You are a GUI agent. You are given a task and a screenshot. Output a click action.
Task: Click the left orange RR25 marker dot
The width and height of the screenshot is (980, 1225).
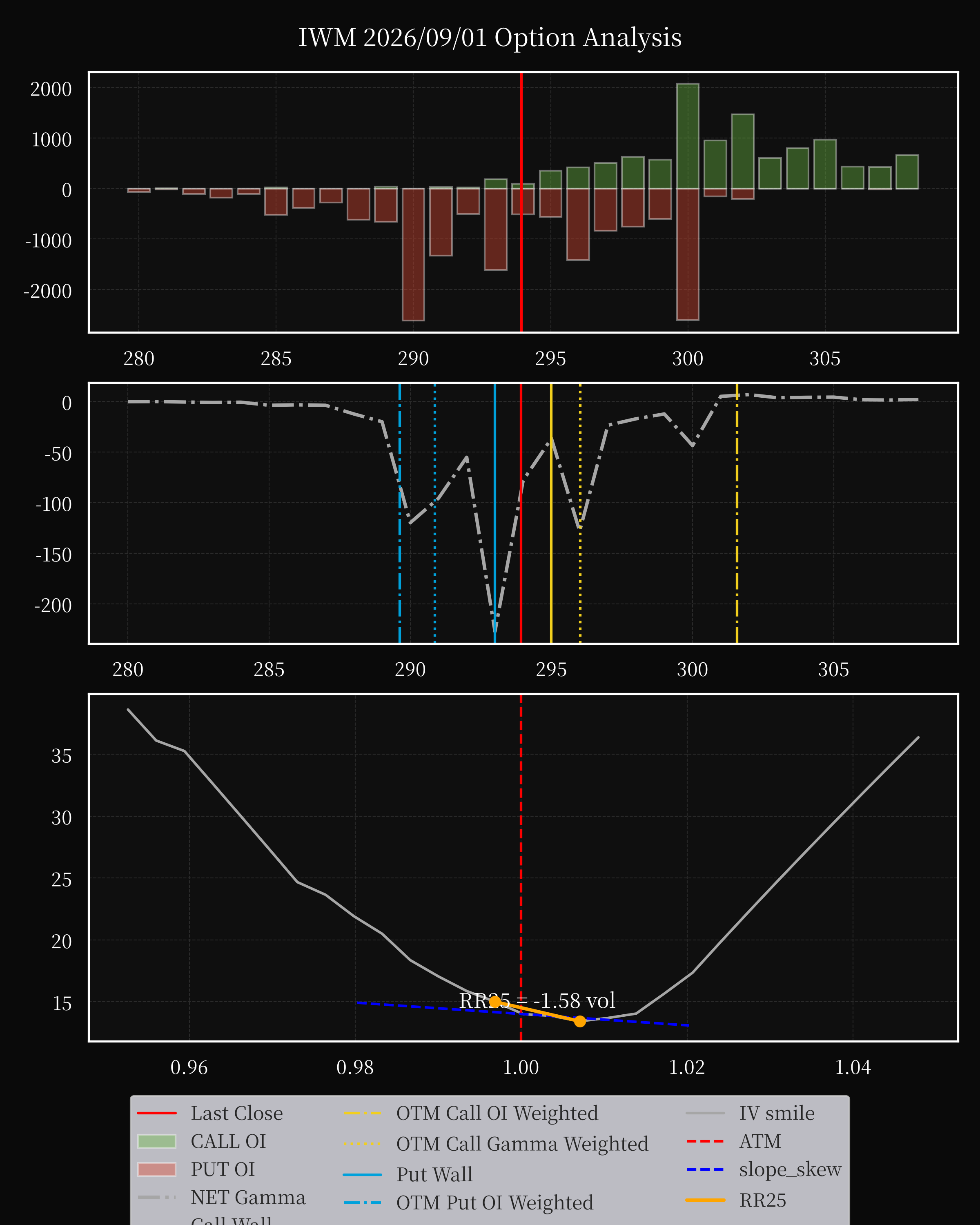[x=495, y=1001]
